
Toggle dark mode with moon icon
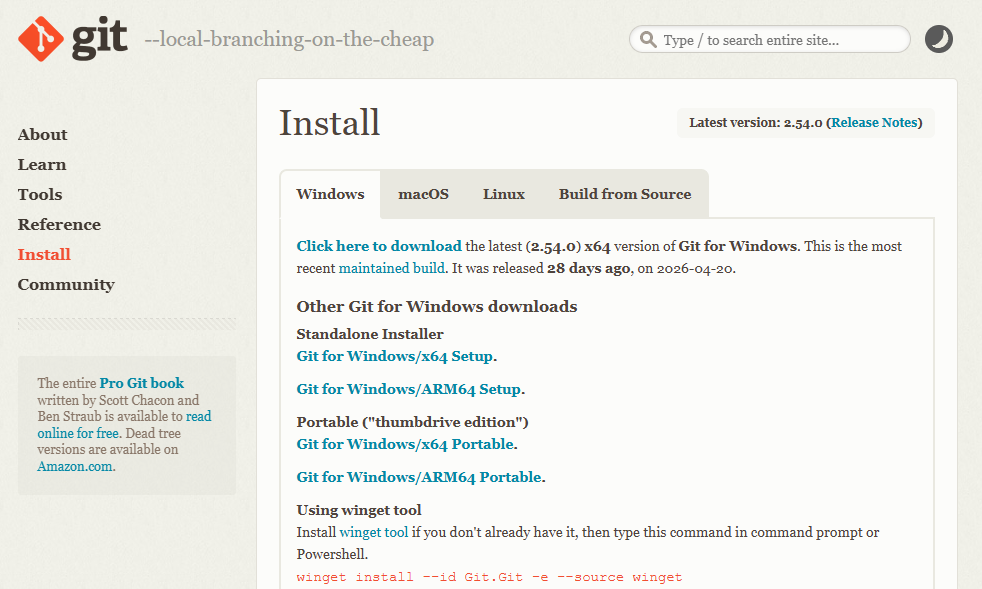coord(939,39)
